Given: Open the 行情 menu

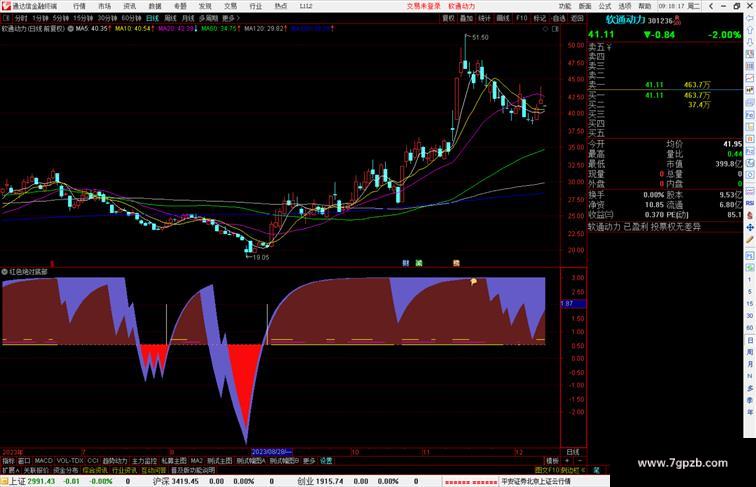Looking at the screenshot, I should pyautogui.click(x=79, y=6).
